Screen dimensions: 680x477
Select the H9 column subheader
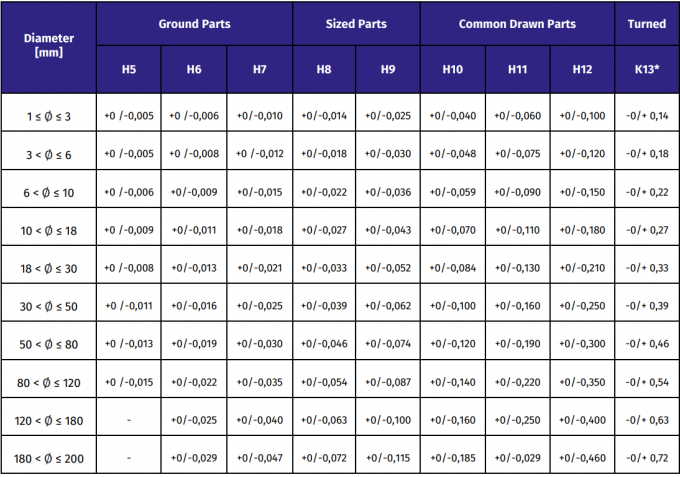[x=388, y=69]
